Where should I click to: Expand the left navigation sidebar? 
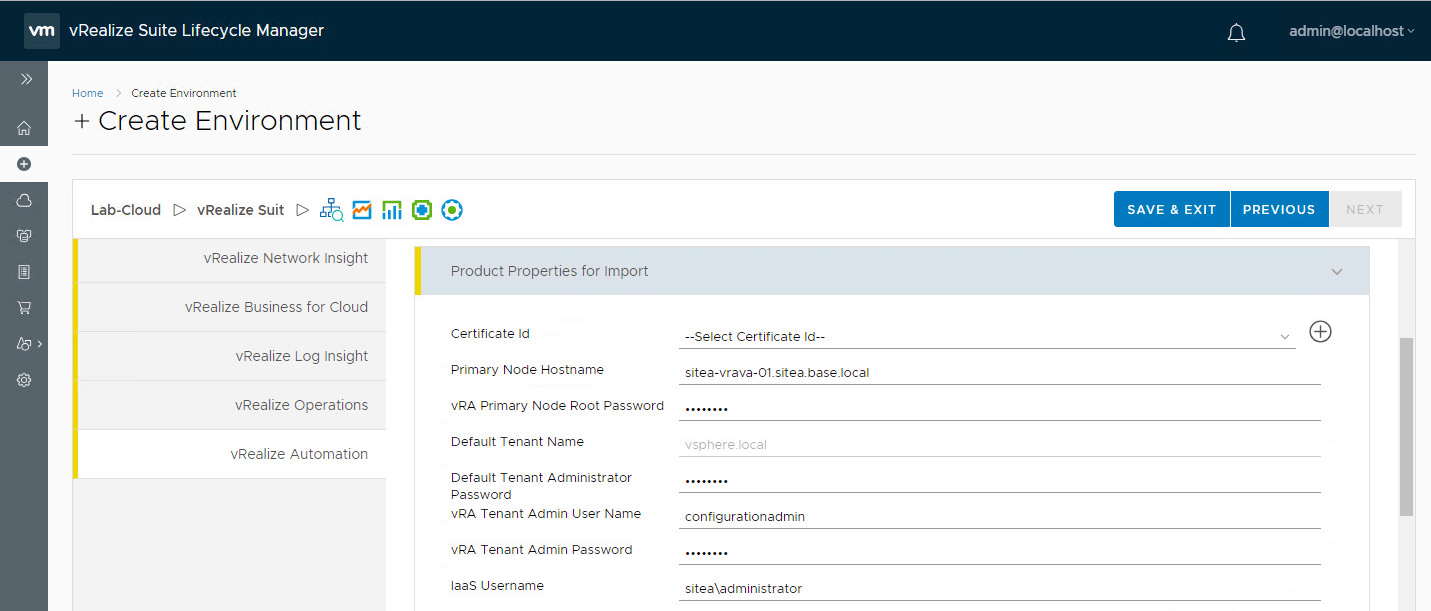point(26,79)
